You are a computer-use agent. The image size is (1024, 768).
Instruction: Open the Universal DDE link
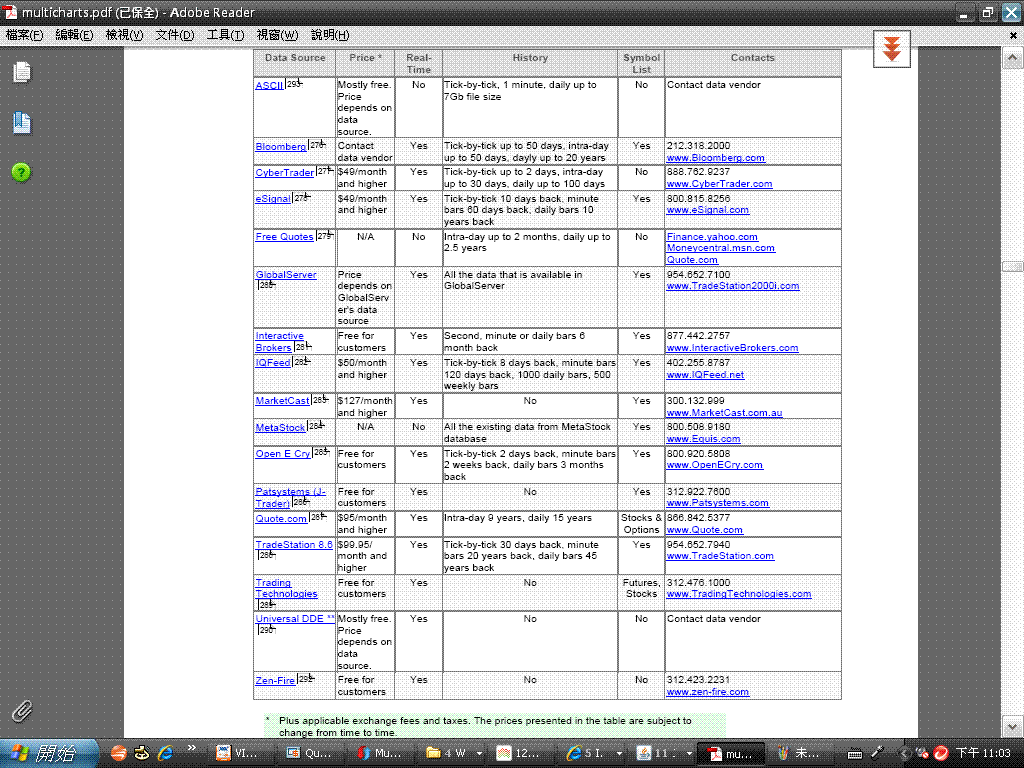295,619
